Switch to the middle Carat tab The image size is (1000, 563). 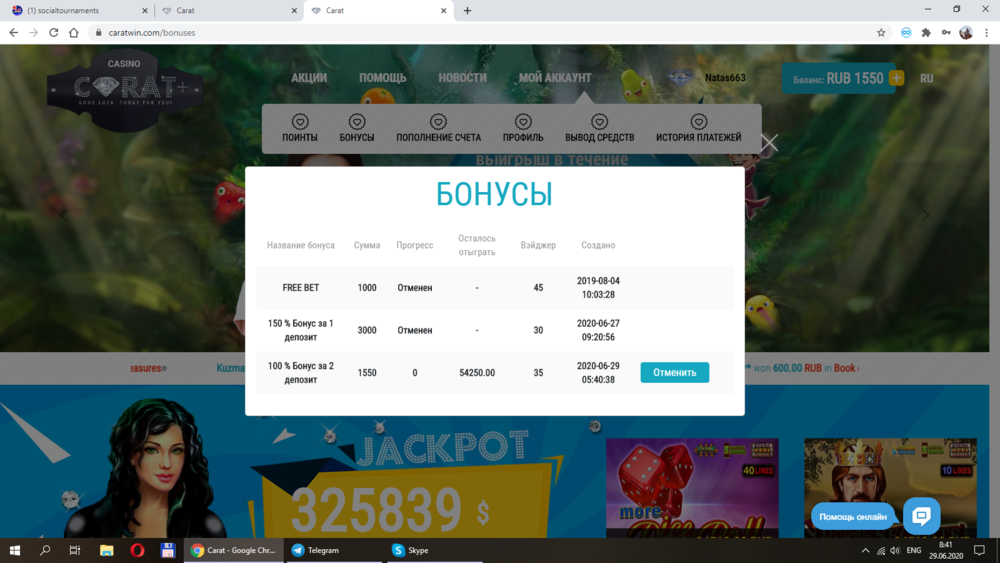pyautogui.click(x=228, y=10)
